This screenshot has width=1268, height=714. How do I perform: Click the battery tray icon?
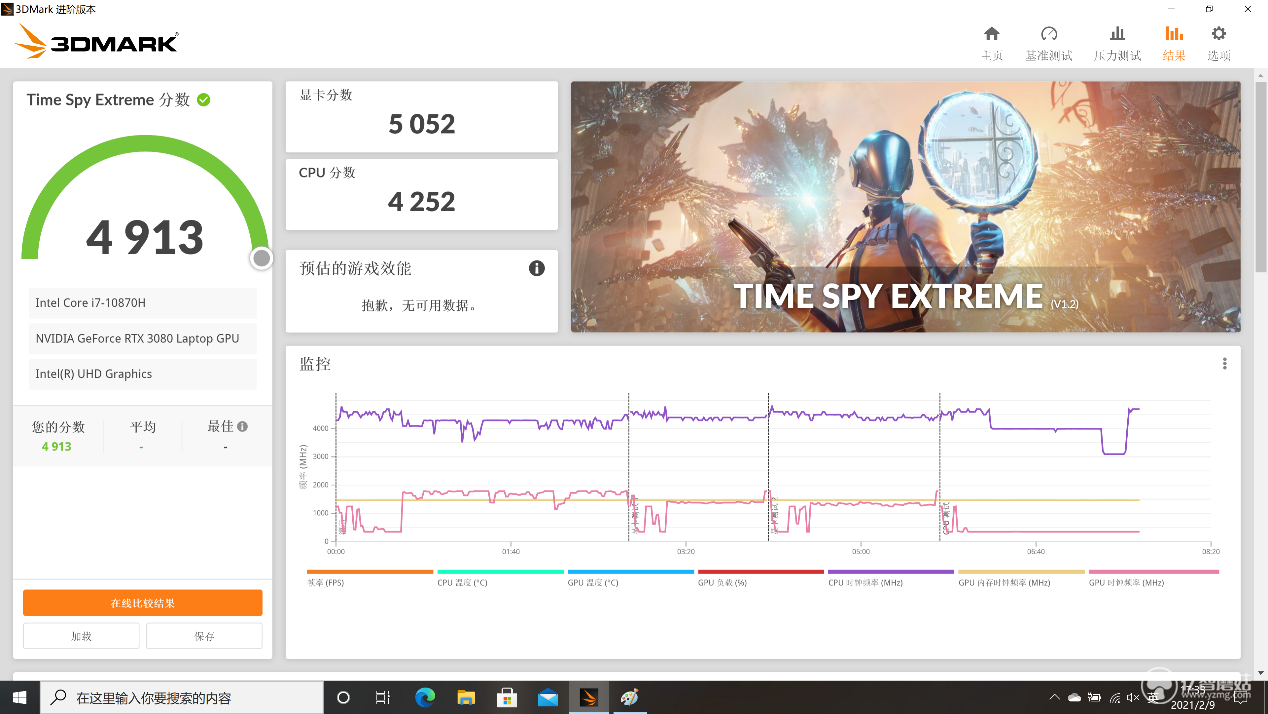click(1095, 697)
